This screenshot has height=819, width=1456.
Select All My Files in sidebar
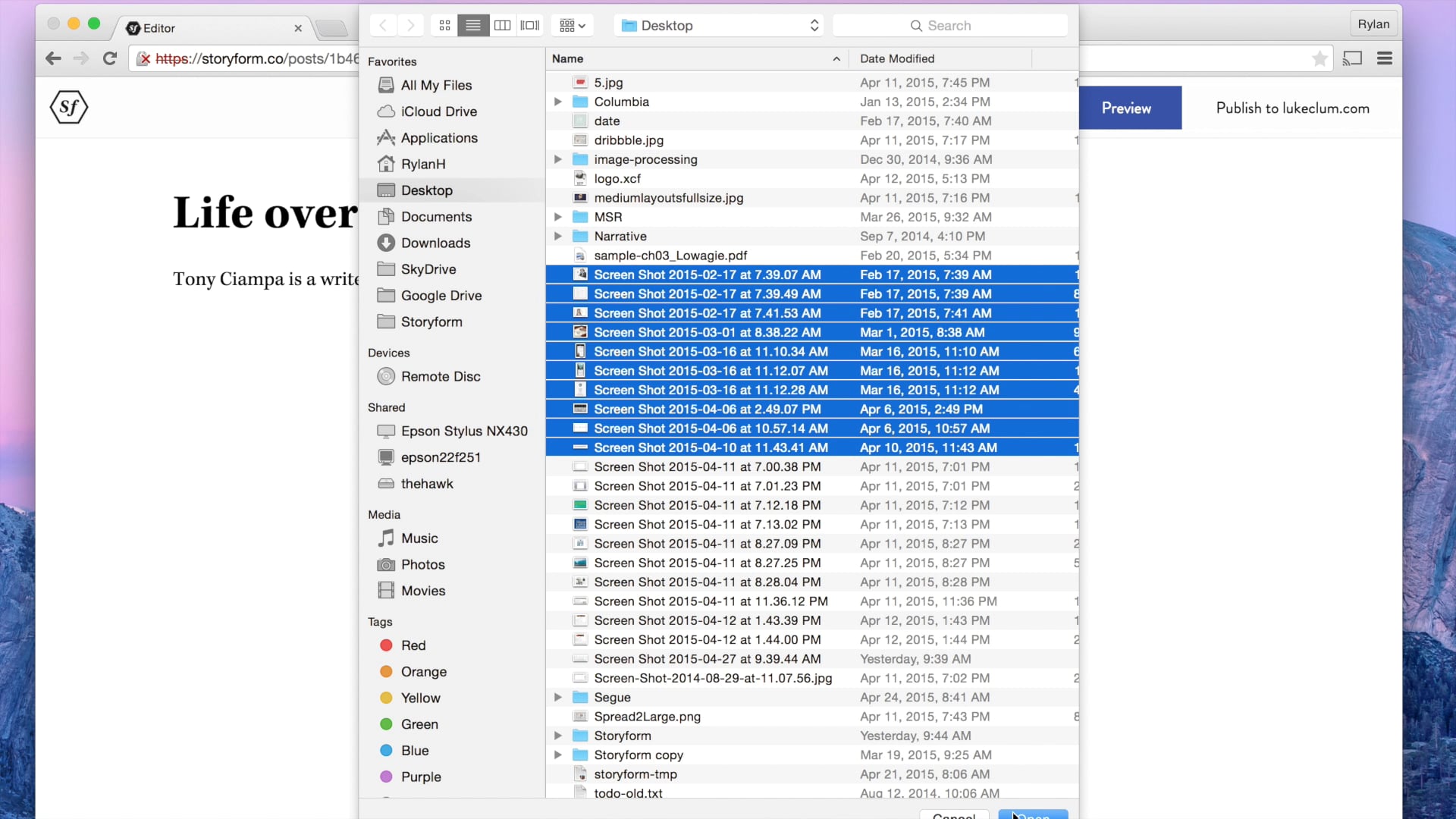tap(453, 85)
